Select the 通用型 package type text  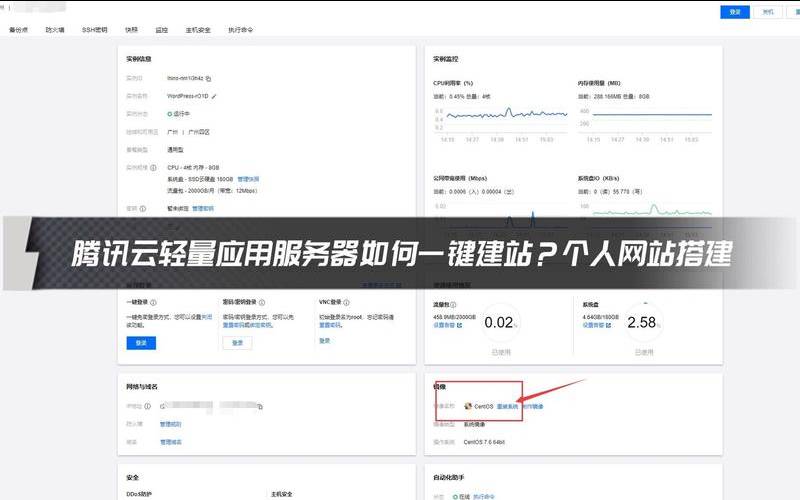pos(175,149)
